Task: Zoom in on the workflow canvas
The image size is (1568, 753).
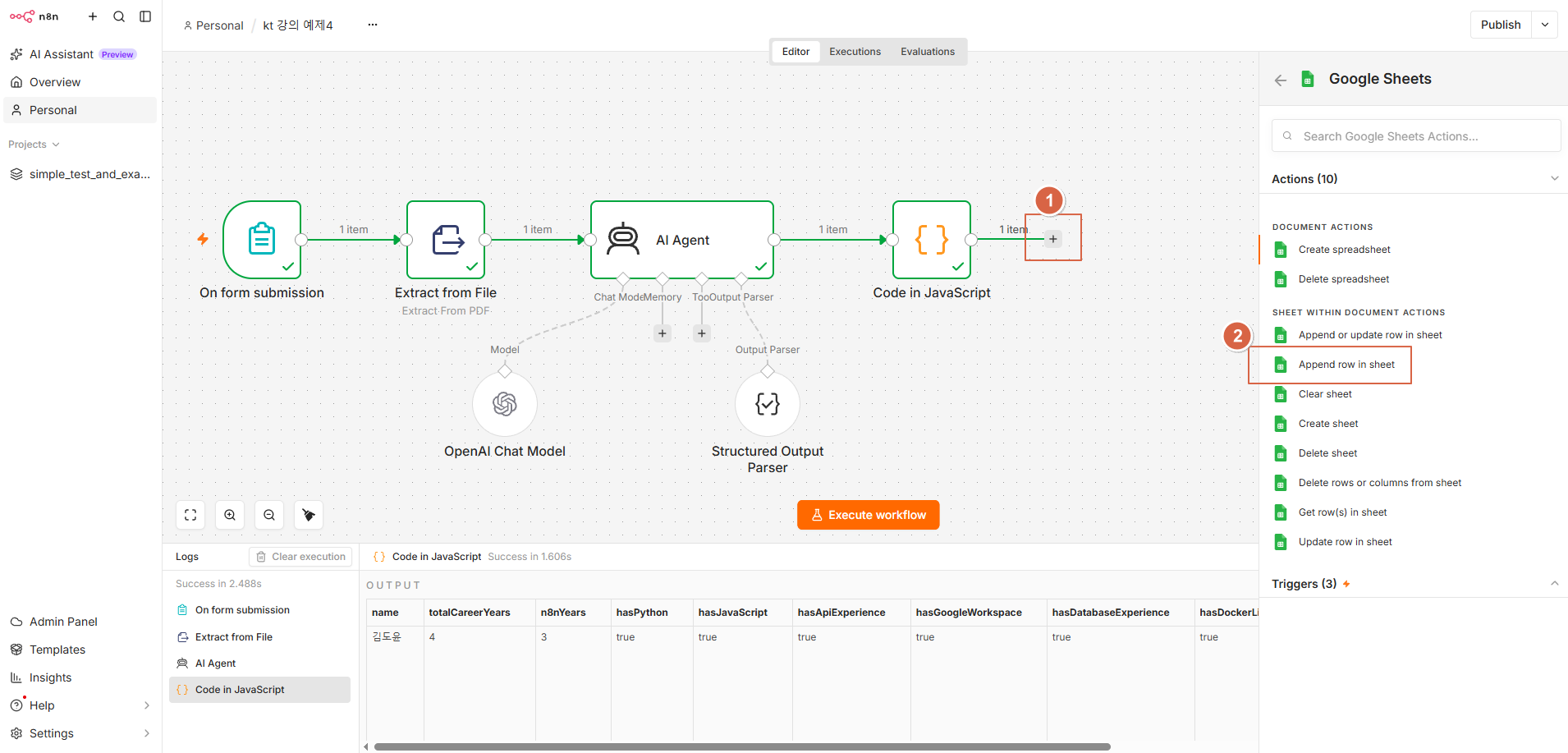Action: [230, 515]
